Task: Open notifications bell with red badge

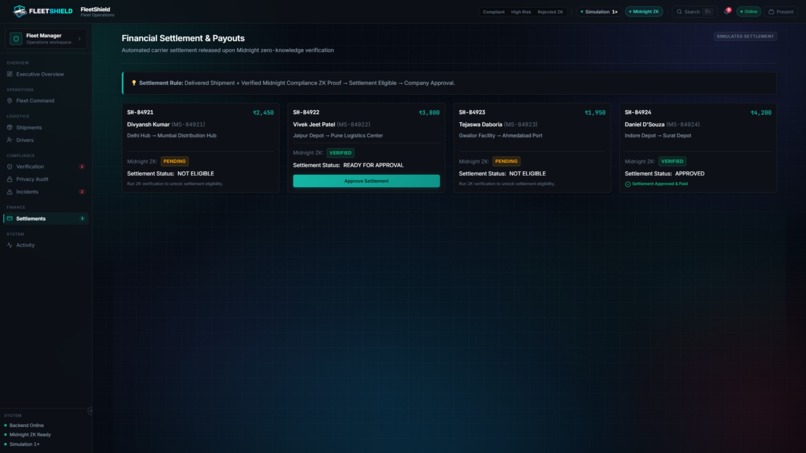Action: [x=727, y=11]
